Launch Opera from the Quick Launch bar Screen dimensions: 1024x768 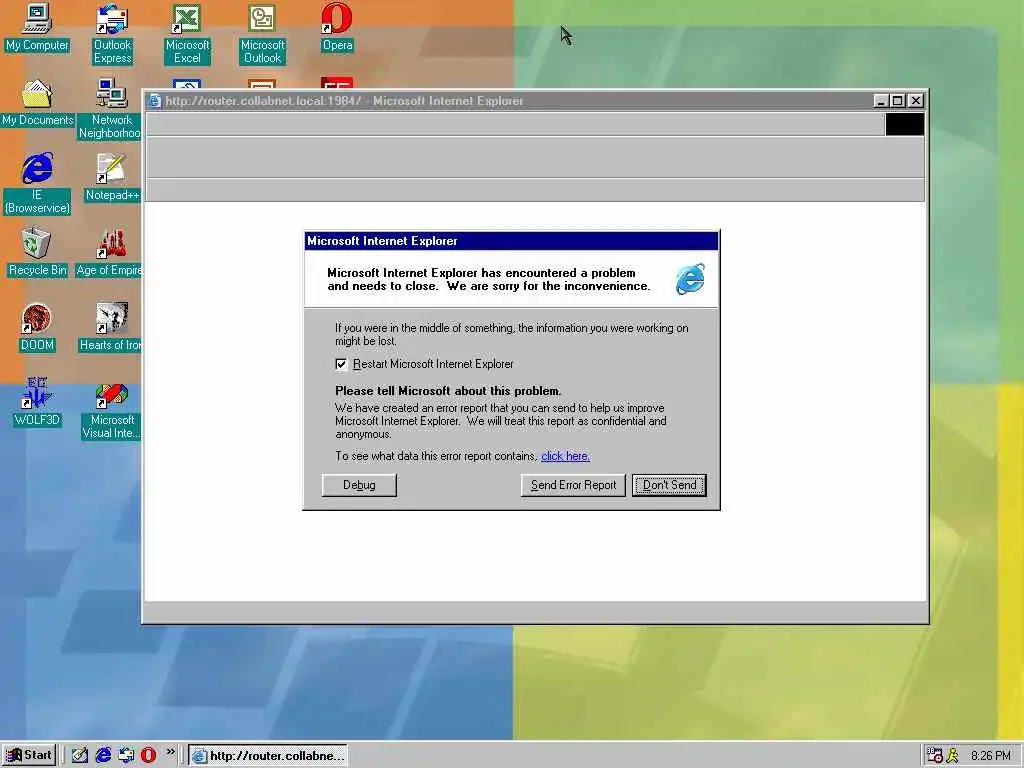(148, 756)
